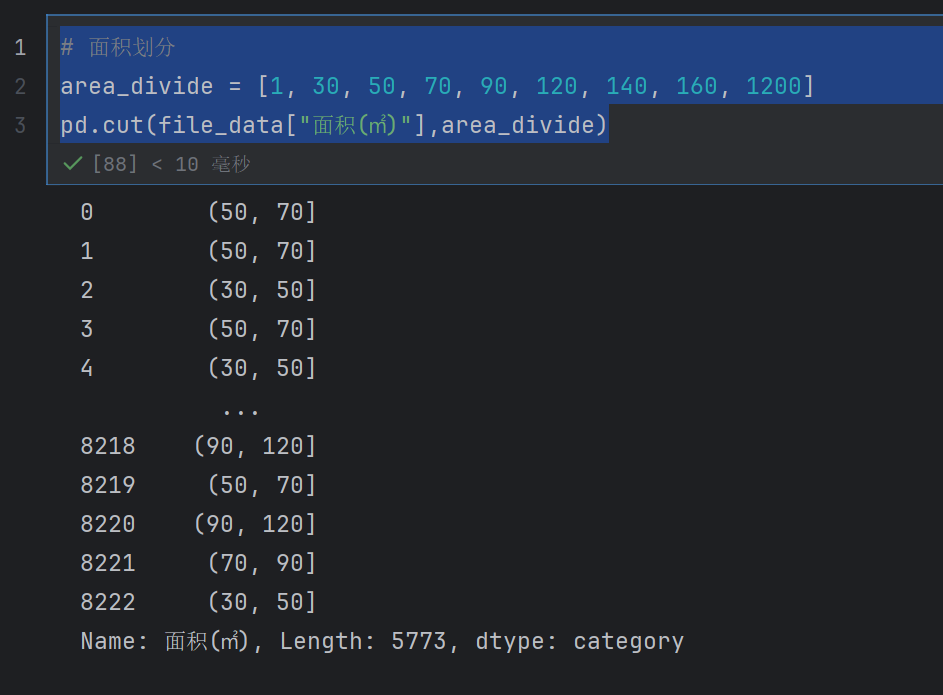Click 'dtype: category' in output summary
Screen dimensions: 943x695
580,641
